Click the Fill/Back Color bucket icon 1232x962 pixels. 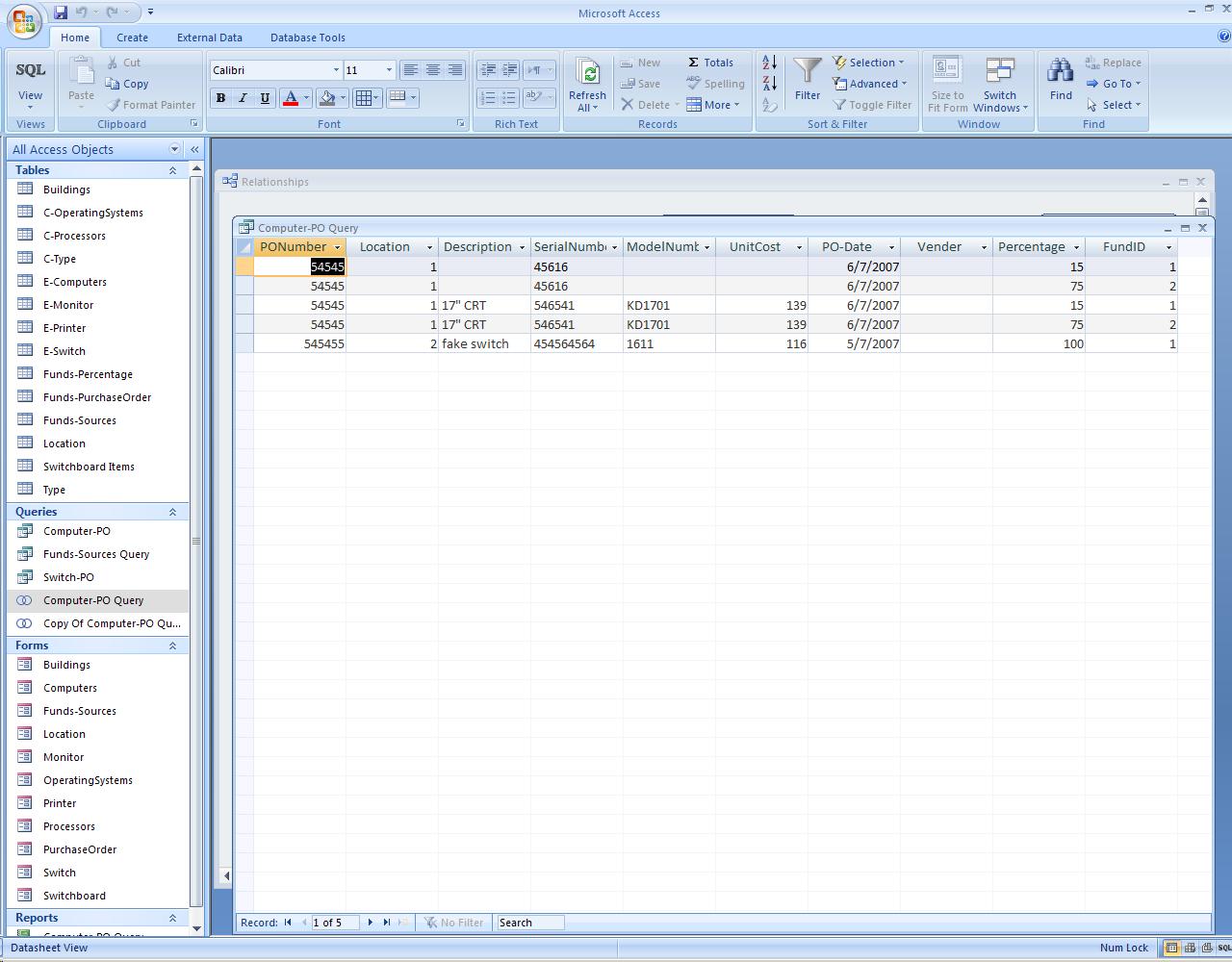pyautogui.click(x=327, y=97)
